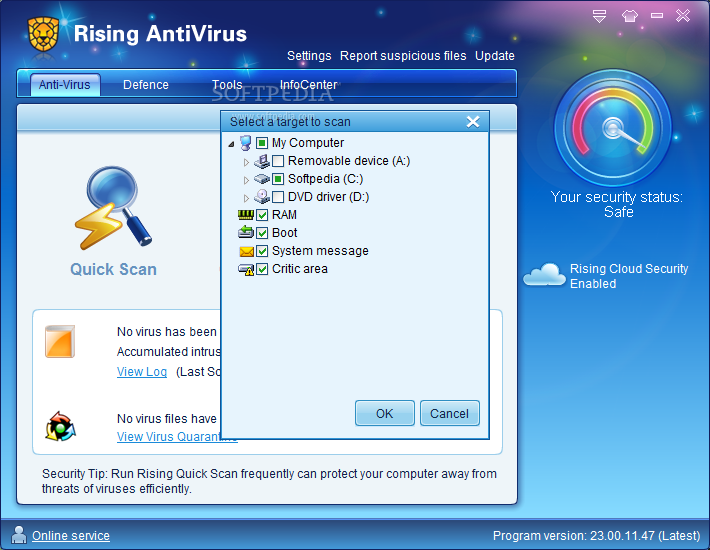Close the Select a target to scan dialog
The height and width of the screenshot is (550, 710).
[473, 122]
